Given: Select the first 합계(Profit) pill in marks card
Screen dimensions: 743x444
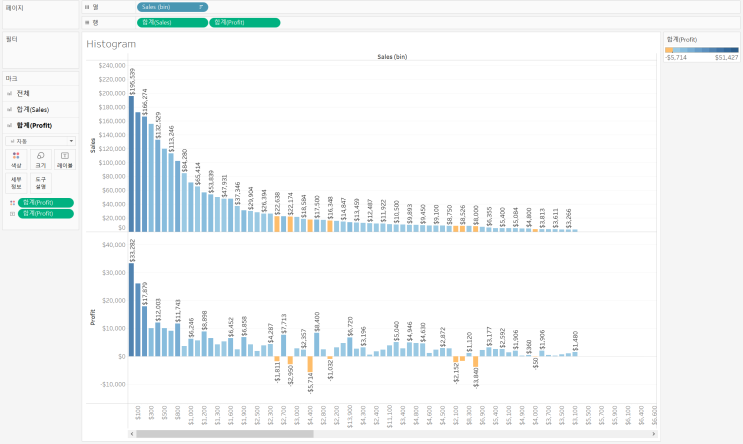Looking at the screenshot, I should pyautogui.click(x=45, y=203).
